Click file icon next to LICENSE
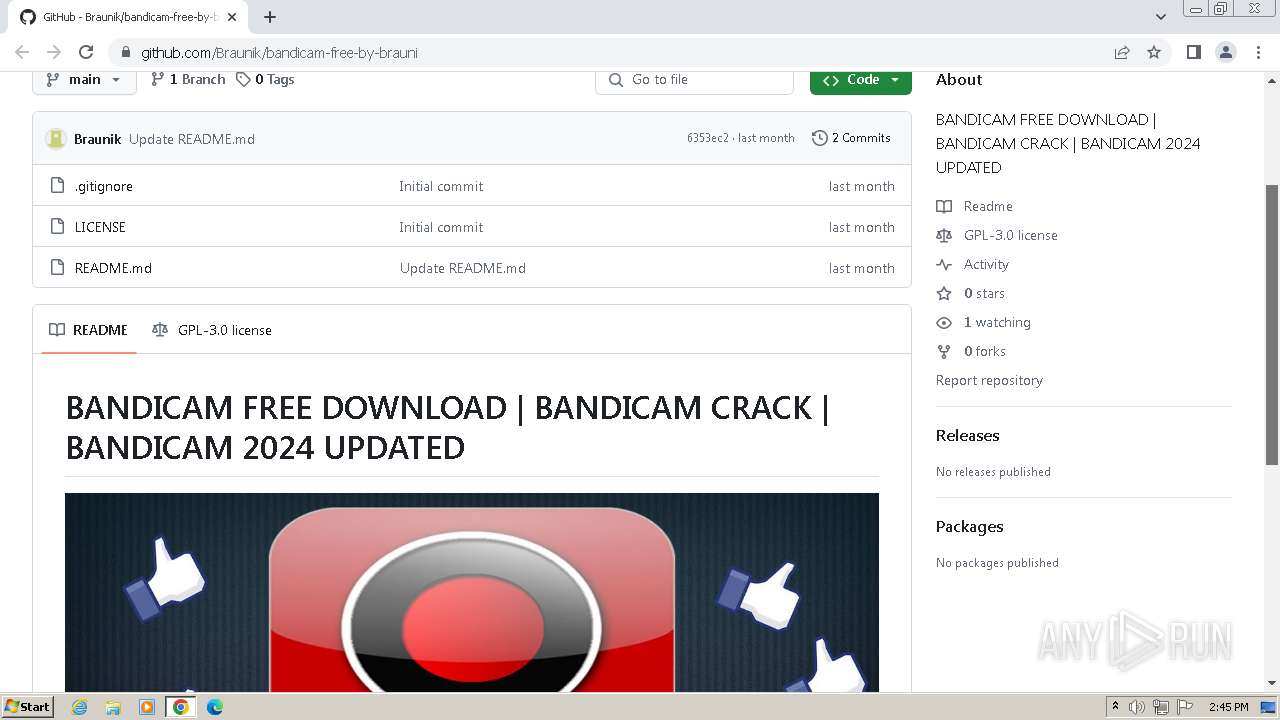Viewport: 1280px width, 720px height. point(57,227)
